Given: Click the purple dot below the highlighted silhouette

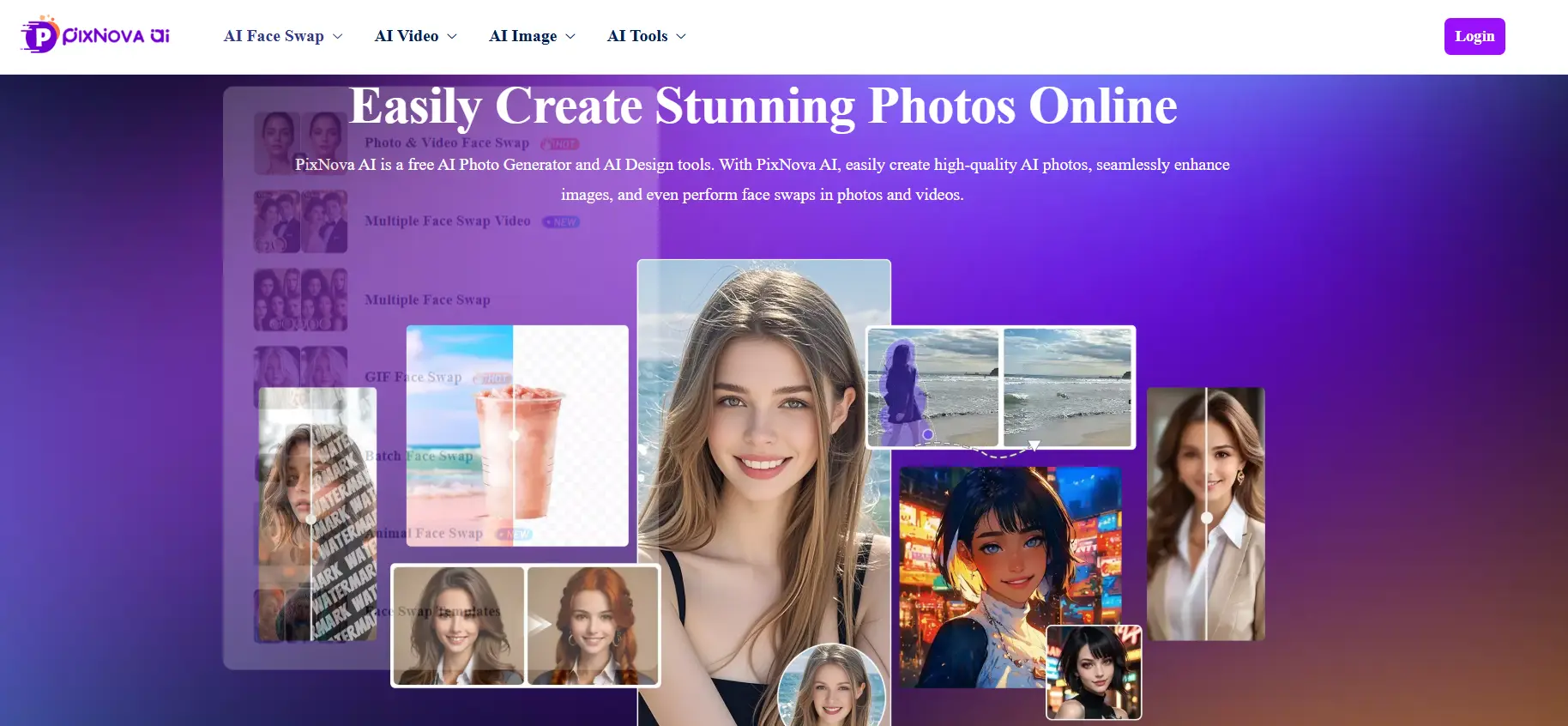Looking at the screenshot, I should (x=927, y=435).
